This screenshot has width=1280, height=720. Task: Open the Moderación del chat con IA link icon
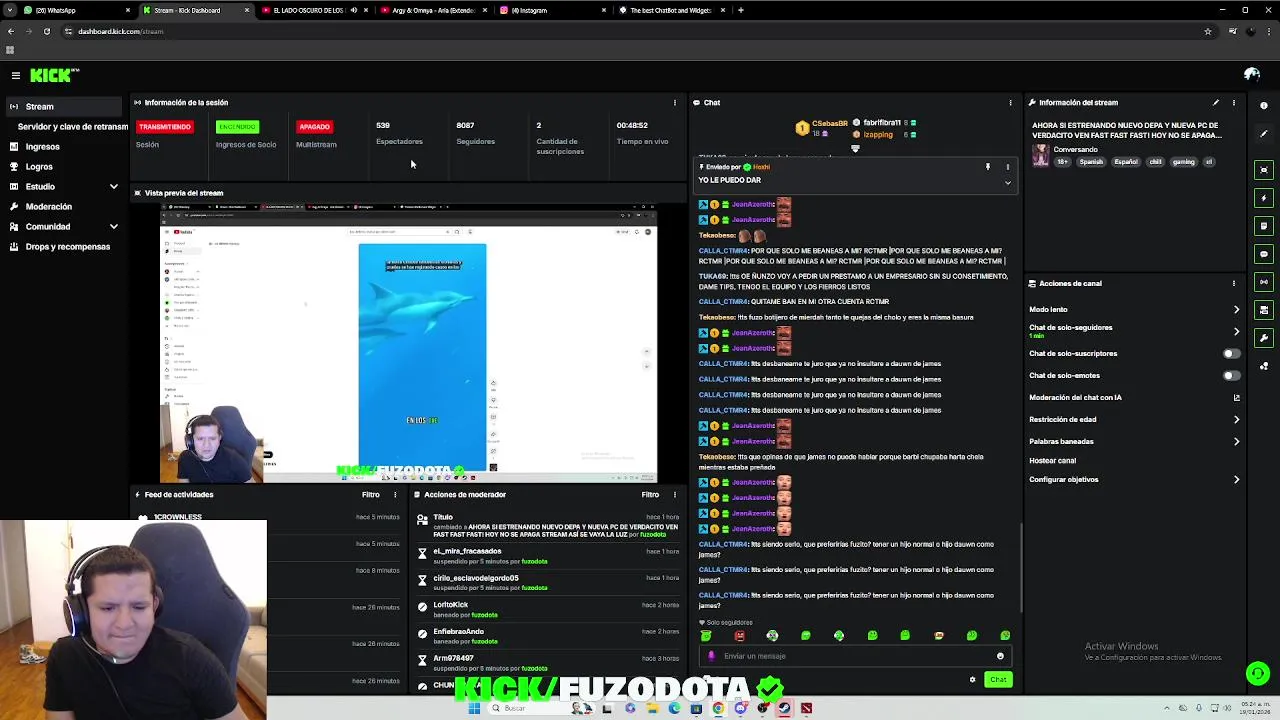pyautogui.click(x=1236, y=397)
